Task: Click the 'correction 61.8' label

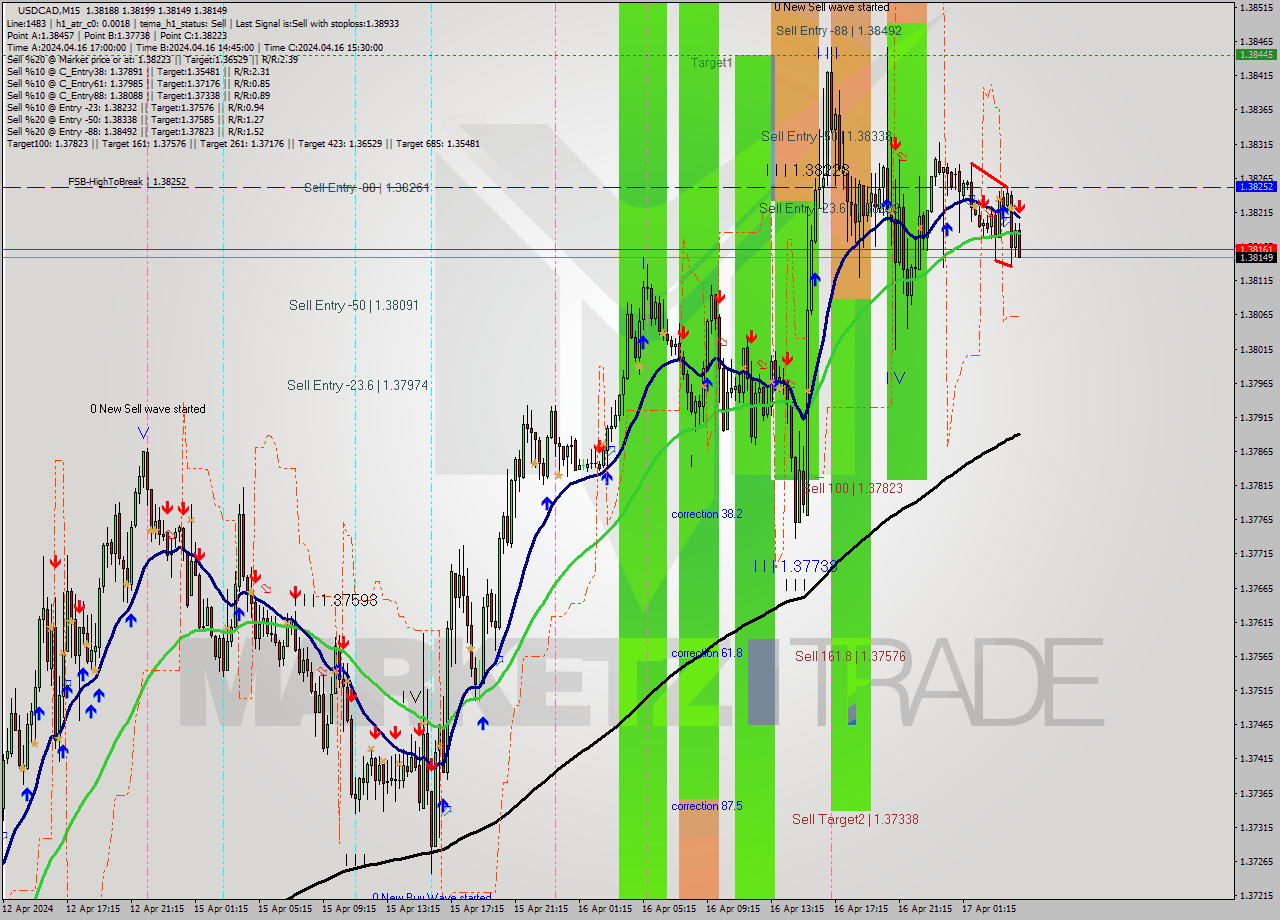Action: click(707, 653)
